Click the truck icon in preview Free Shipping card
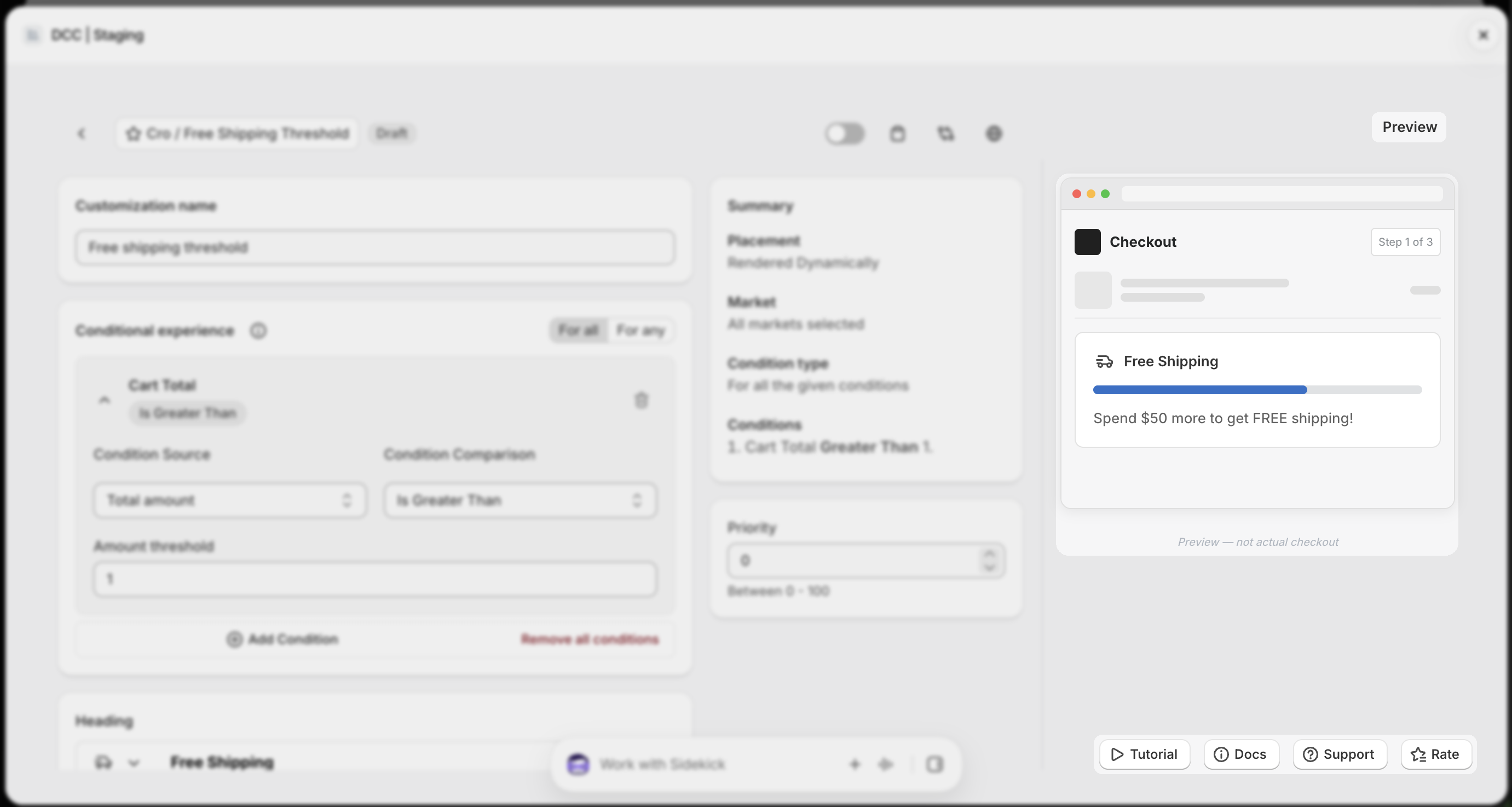This screenshot has width=1512, height=807. pyautogui.click(x=1104, y=361)
